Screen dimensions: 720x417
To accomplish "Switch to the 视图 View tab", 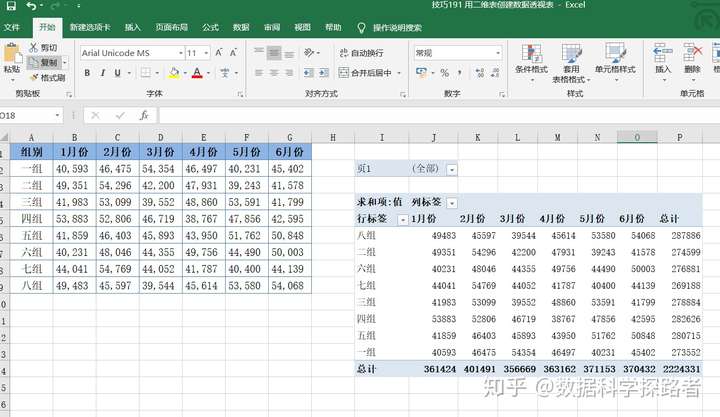I will [x=302, y=28].
